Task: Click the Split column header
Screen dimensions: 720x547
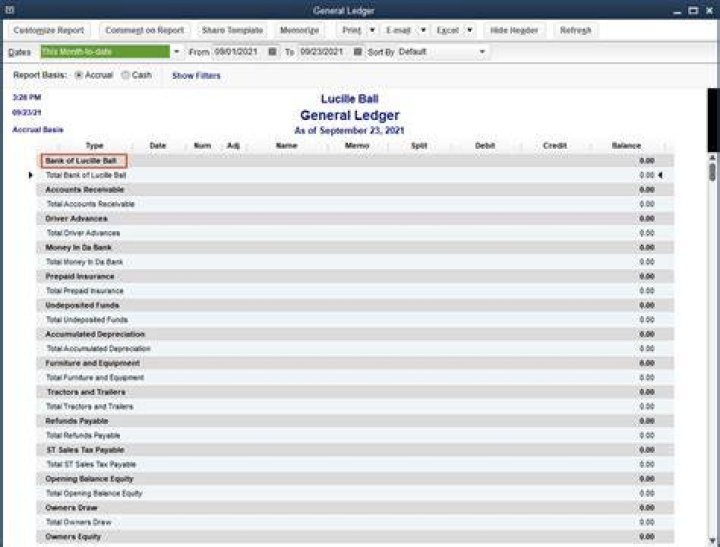Action: point(419,146)
